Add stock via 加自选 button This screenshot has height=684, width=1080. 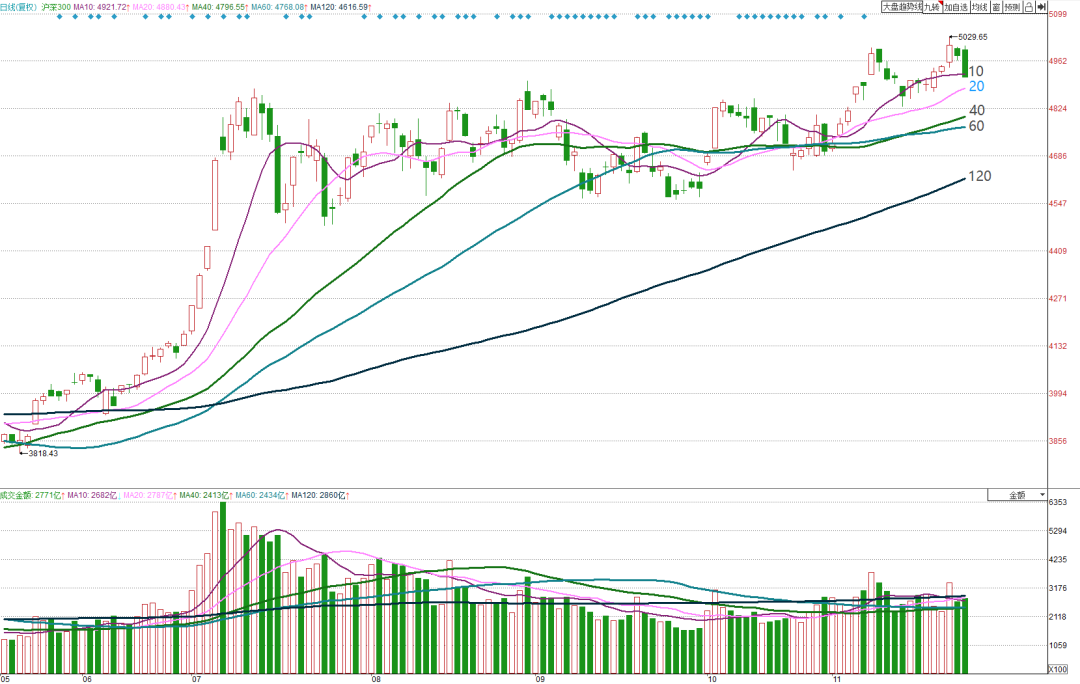coord(956,7)
